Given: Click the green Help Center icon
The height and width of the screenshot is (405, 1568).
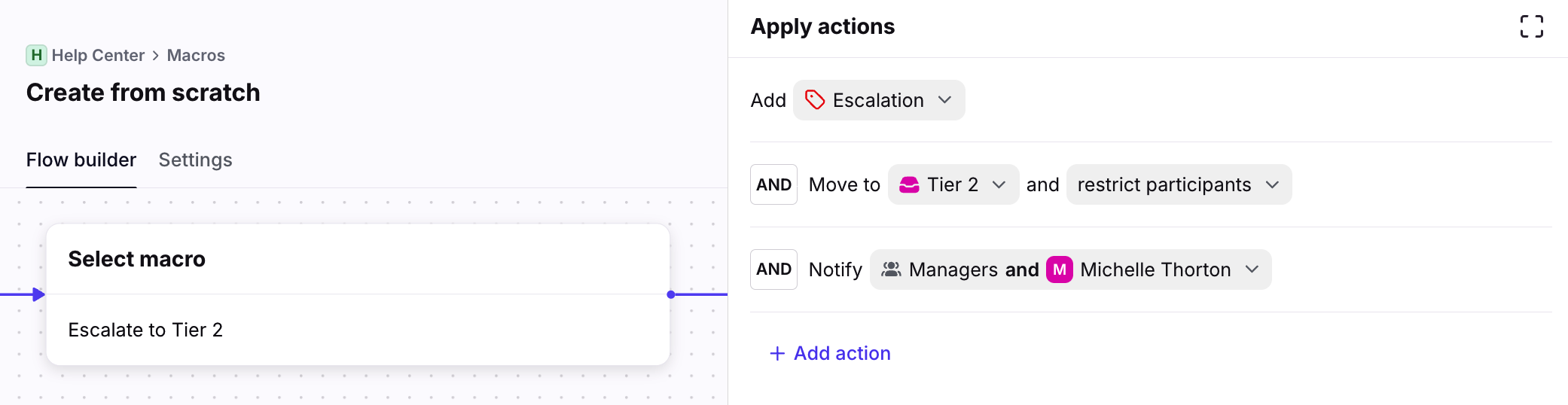Looking at the screenshot, I should pyautogui.click(x=36, y=55).
